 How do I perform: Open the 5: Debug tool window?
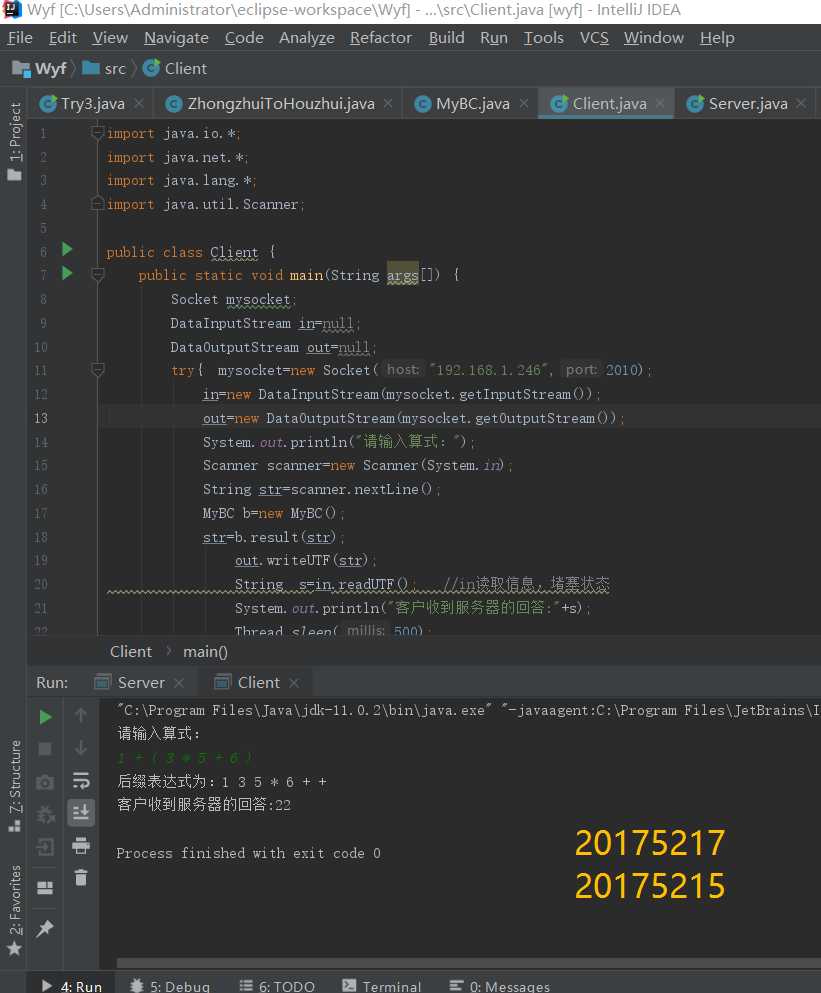coord(170,986)
